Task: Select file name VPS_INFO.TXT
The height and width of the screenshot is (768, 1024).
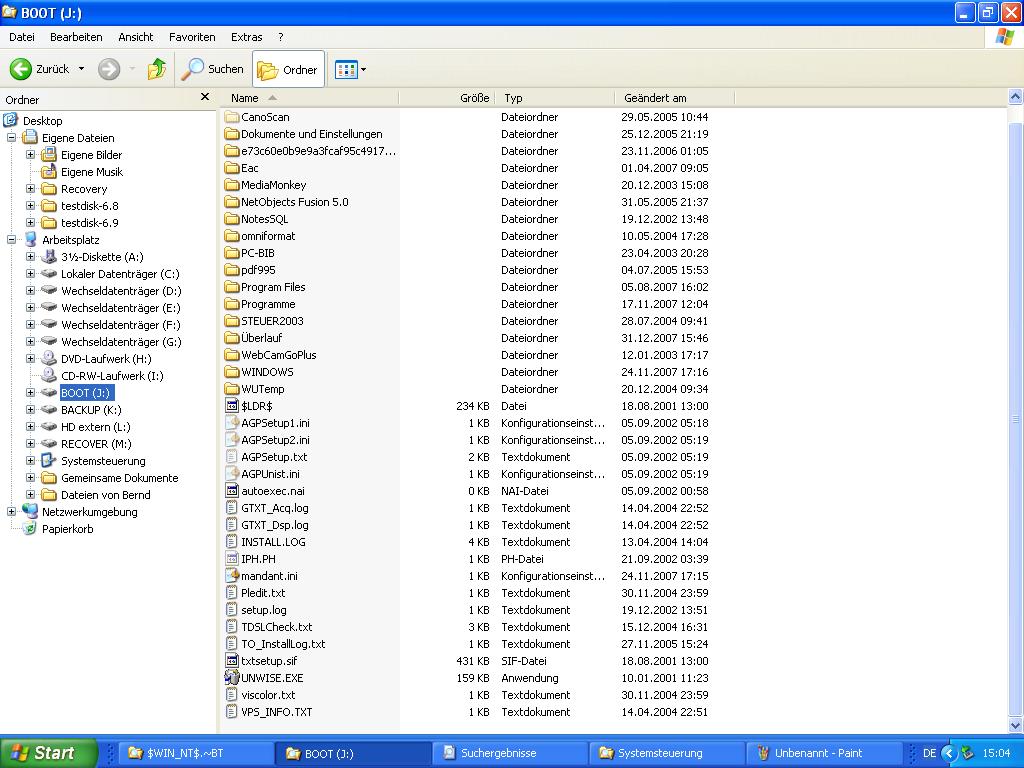Action: (x=277, y=712)
